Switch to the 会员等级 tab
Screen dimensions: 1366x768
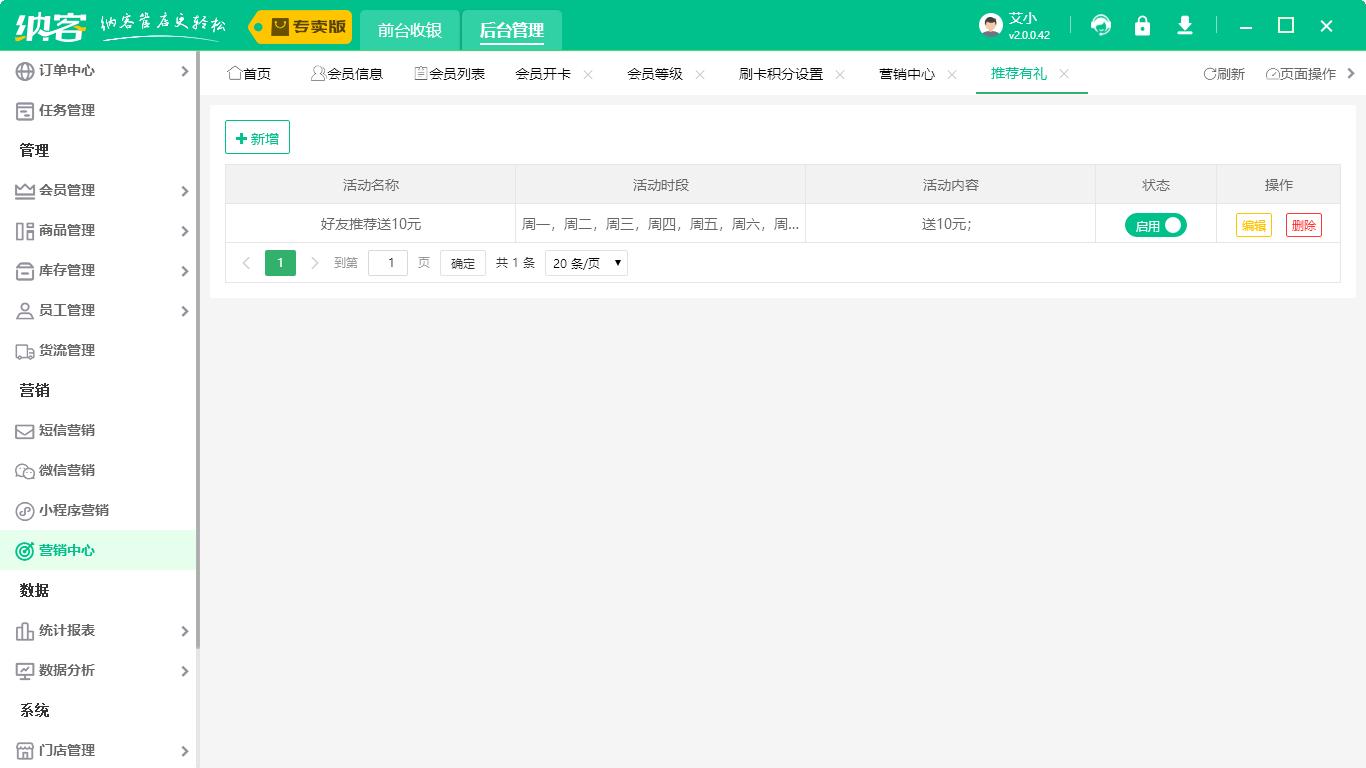[654, 73]
